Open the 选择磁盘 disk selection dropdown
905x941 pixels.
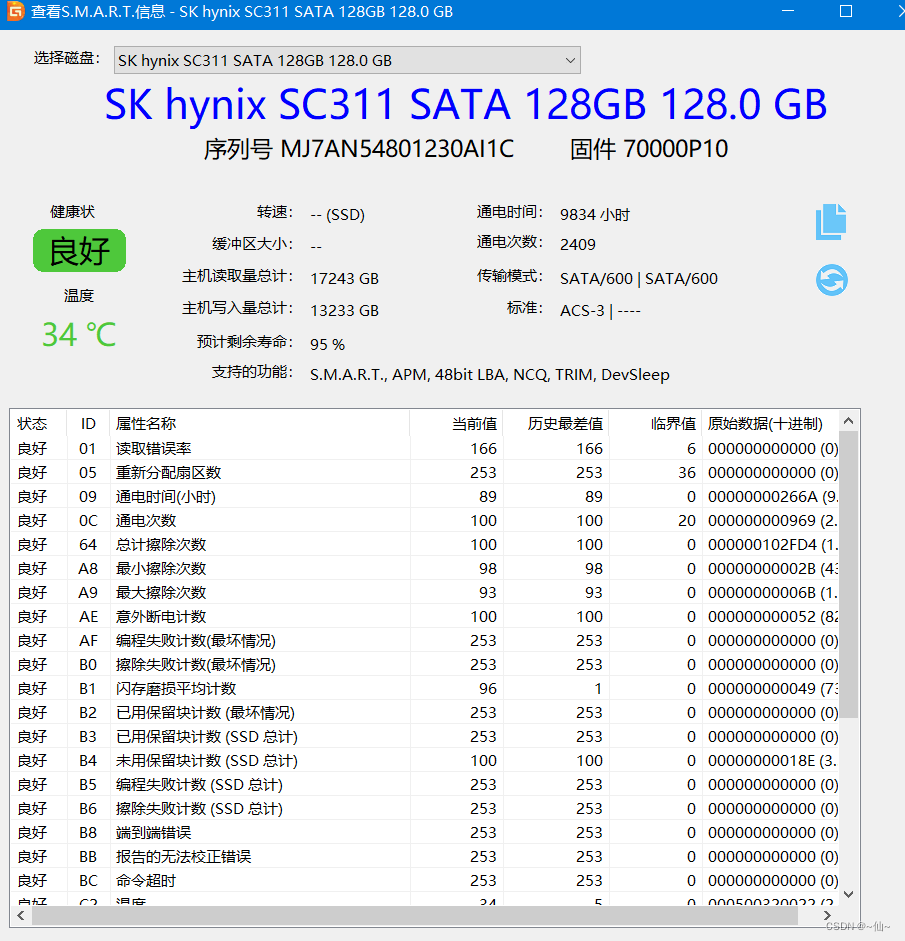point(568,60)
